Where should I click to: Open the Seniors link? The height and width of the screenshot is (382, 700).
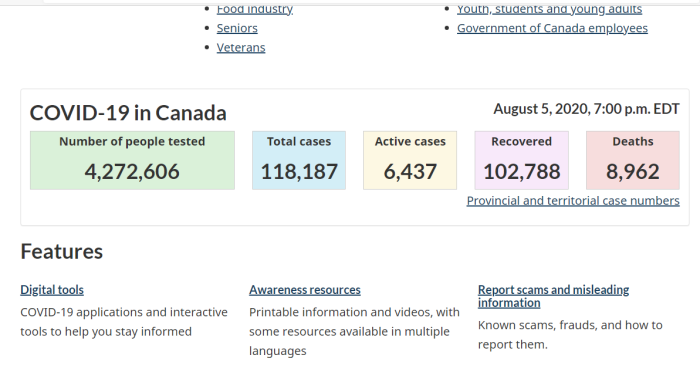(237, 28)
